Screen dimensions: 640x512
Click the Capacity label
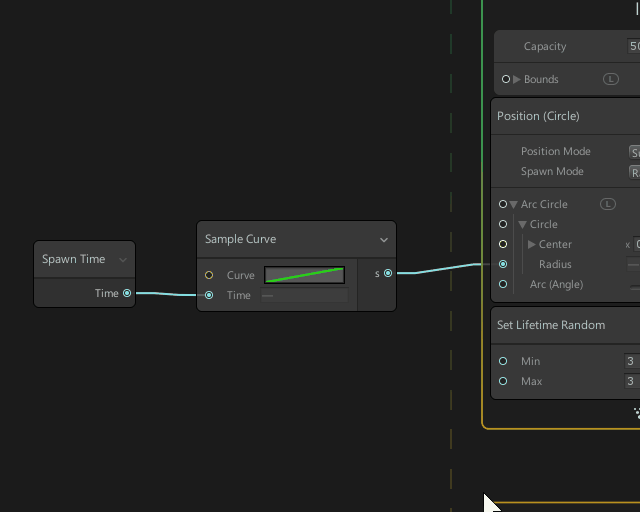[x=545, y=47]
